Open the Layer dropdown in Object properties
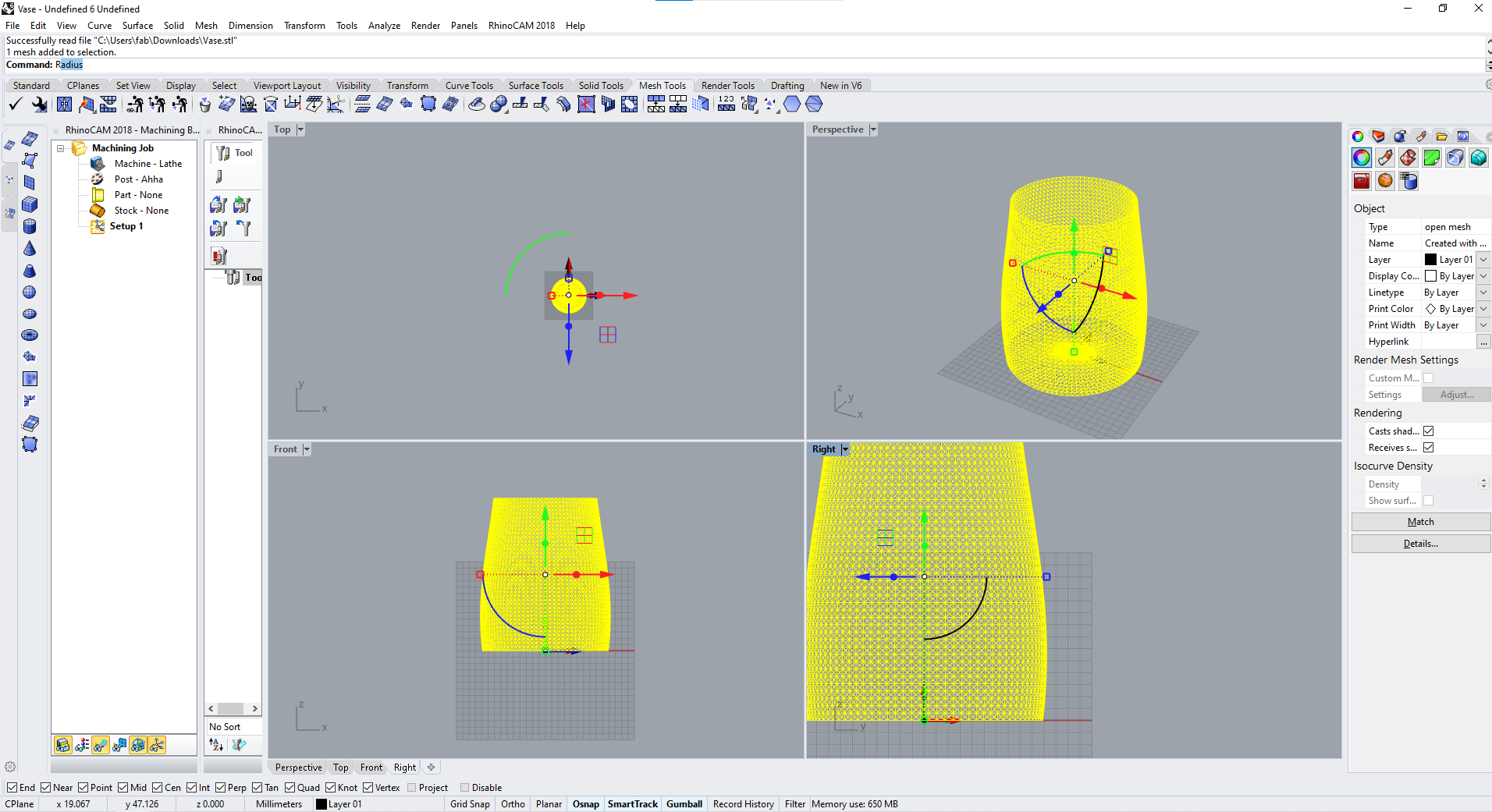This screenshot has height=812, width=1492. click(1483, 260)
